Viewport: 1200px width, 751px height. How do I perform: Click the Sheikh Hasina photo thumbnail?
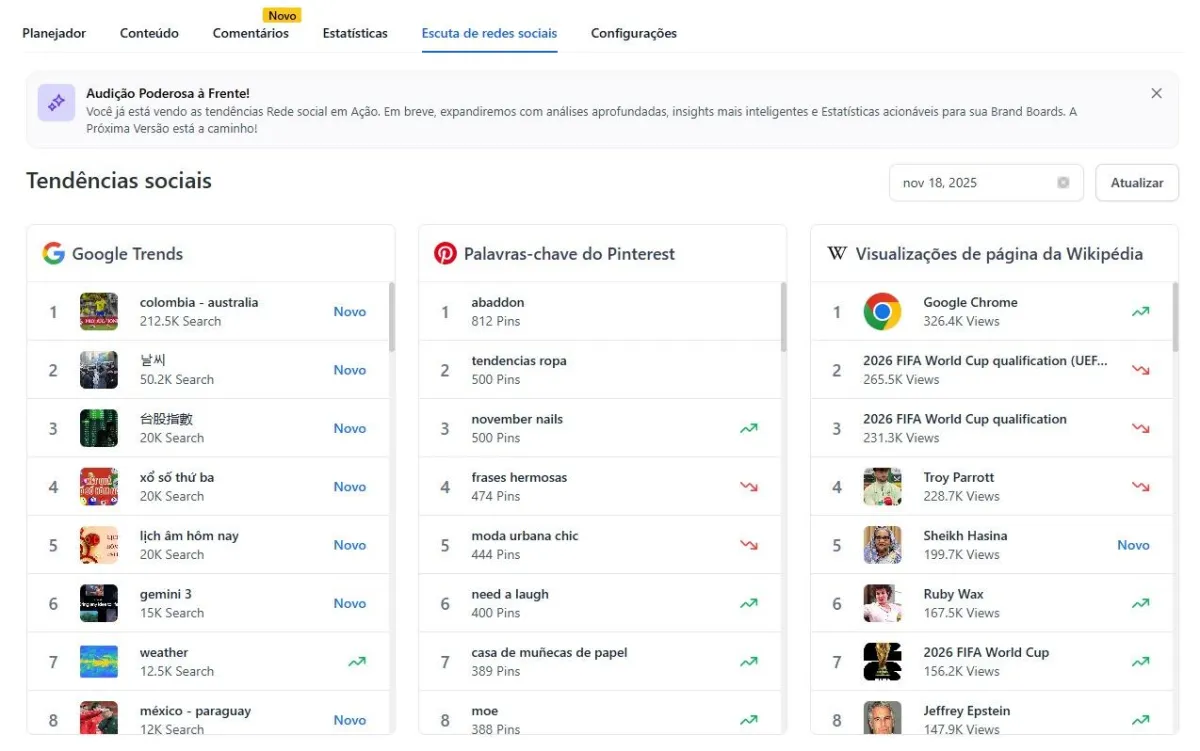click(882, 545)
